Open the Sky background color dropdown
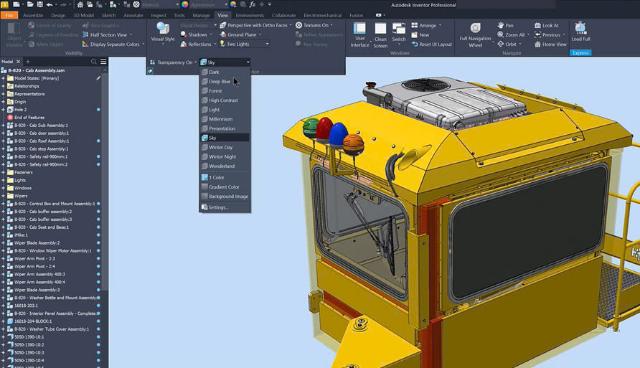This screenshot has height=368, width=640. tap(225, 62)
